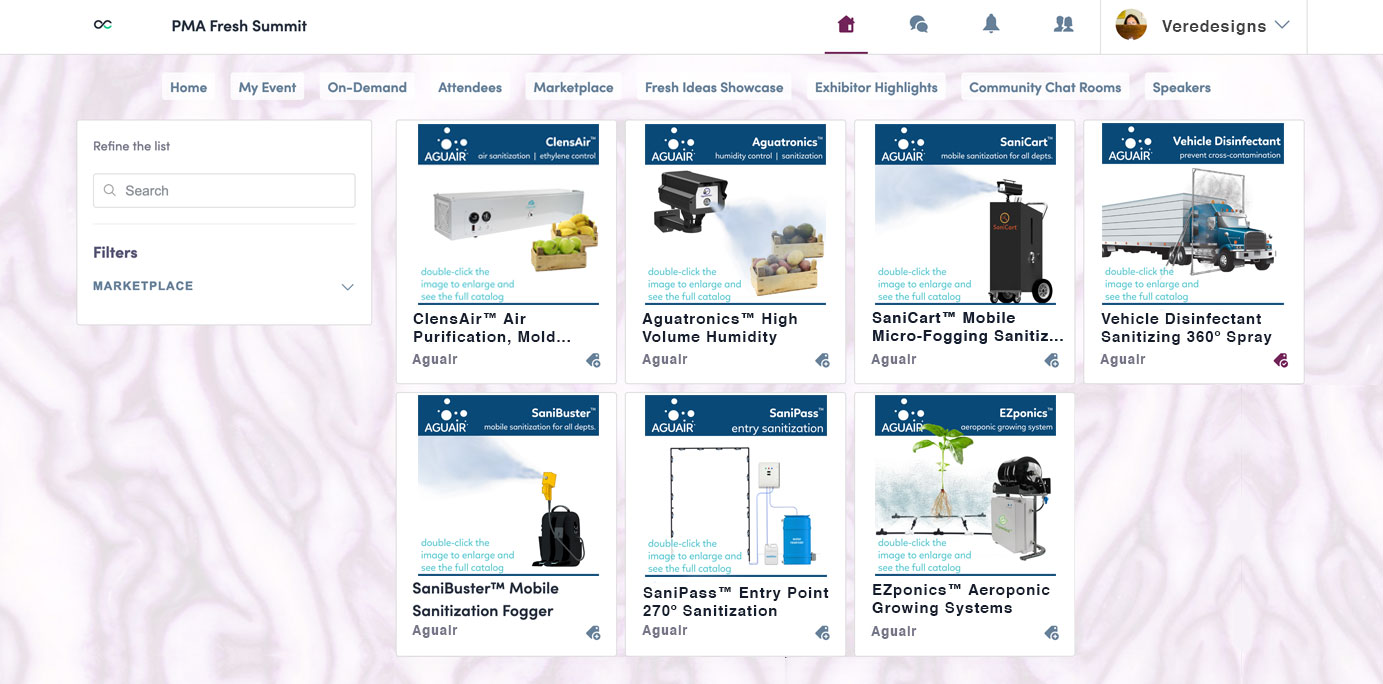Viewport: 1383px width, 684px height.
Task: Open Community Chat Rooms
Action: point(1045,87)
